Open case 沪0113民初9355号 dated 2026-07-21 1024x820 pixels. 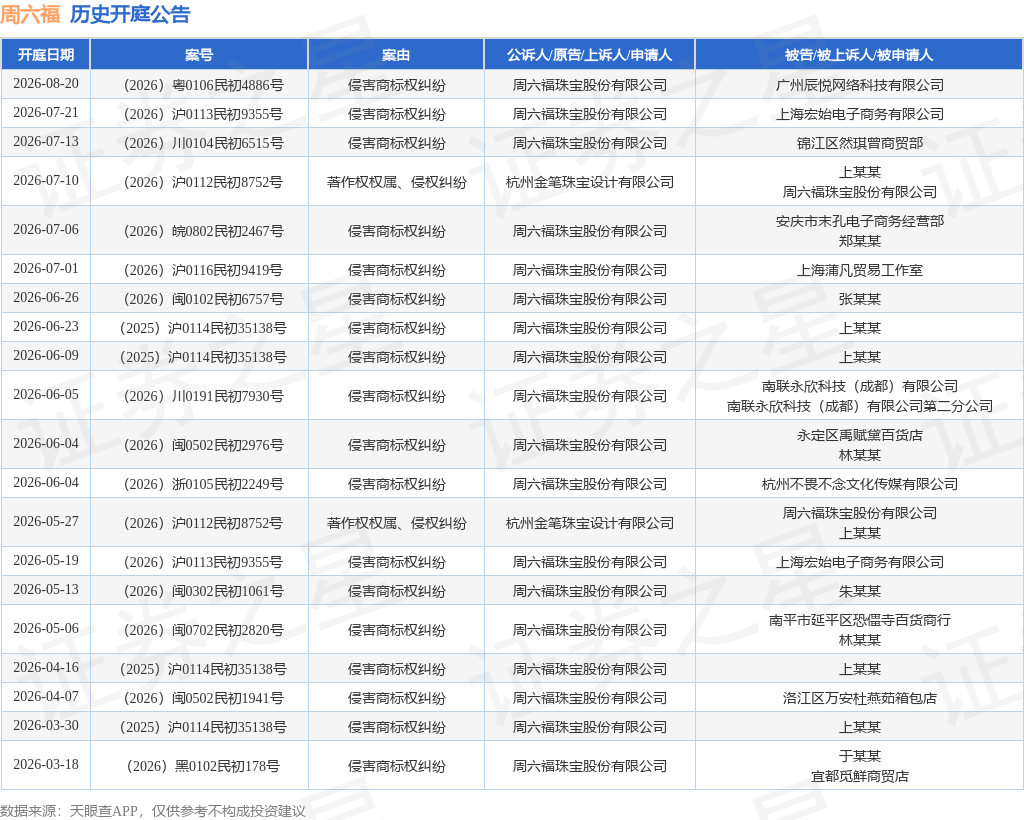204,114
